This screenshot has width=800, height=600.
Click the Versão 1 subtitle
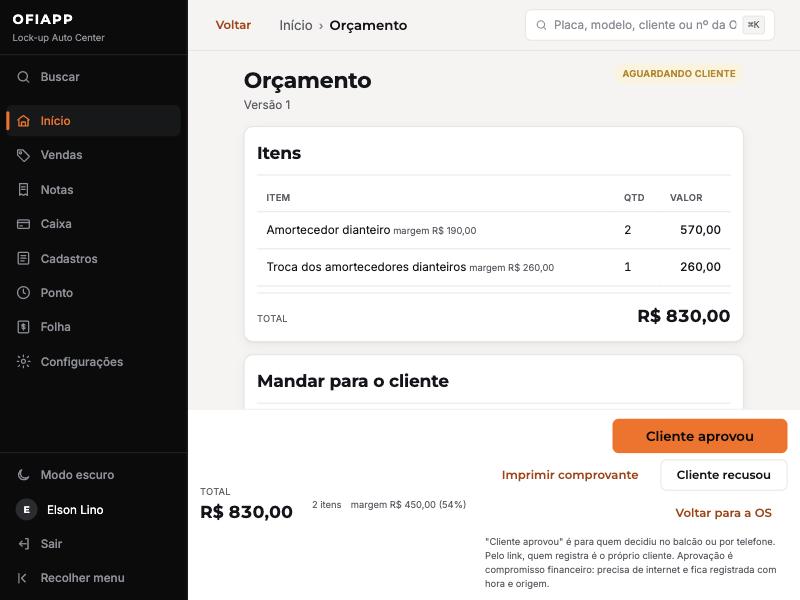[267, 105]
